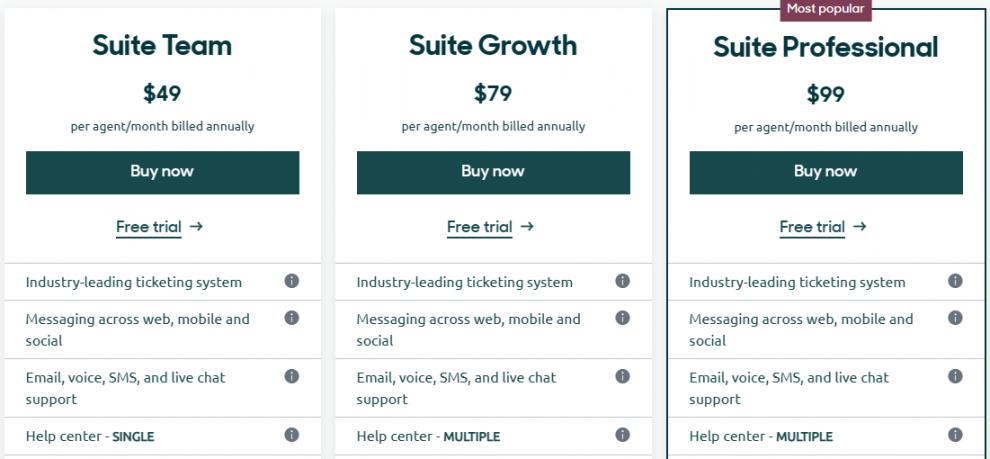Click info icon for Suite Professional ticketing system
This screenshot has width=990, height=459.
[955, 281]
